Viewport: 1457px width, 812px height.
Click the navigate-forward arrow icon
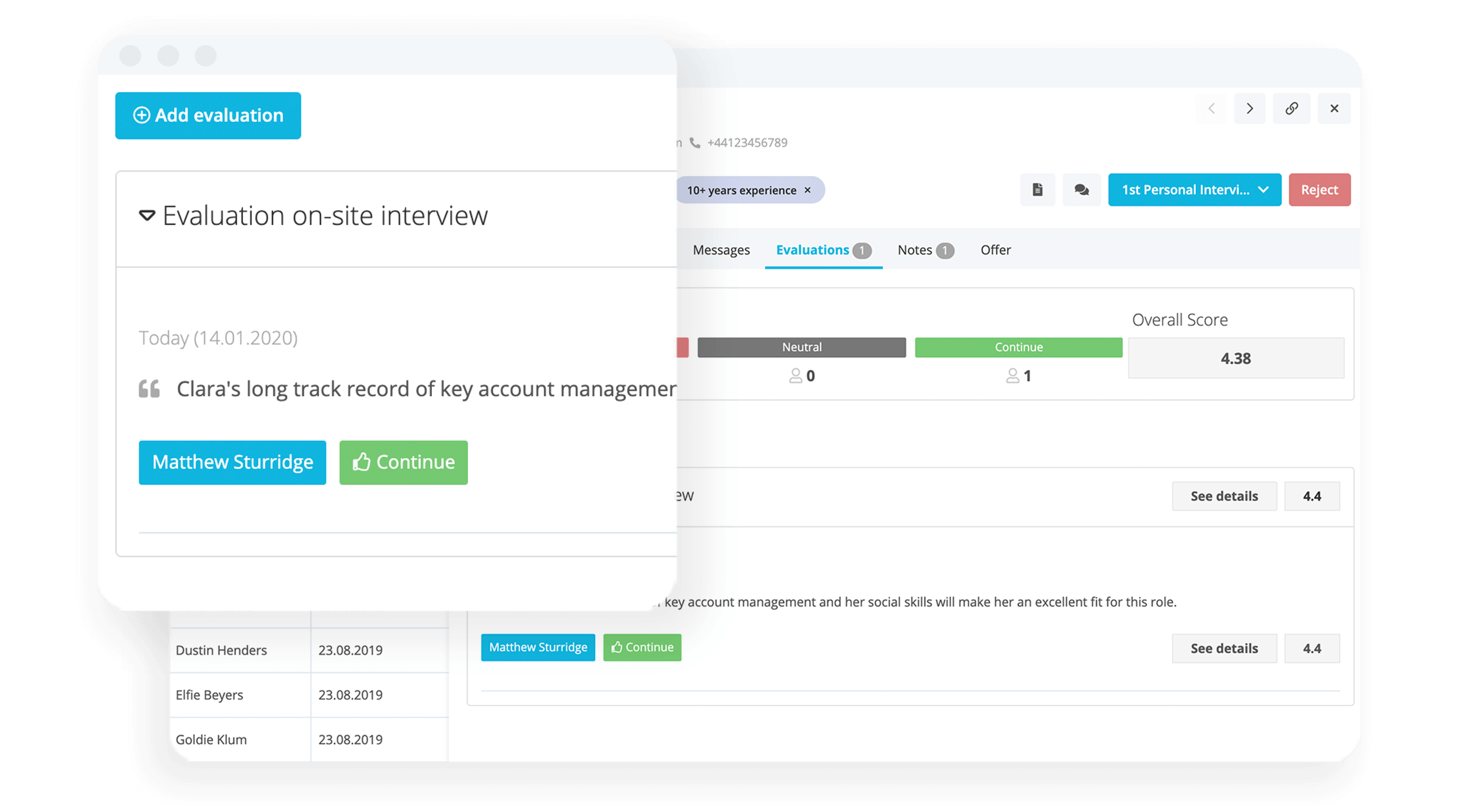coord(1250,108)
